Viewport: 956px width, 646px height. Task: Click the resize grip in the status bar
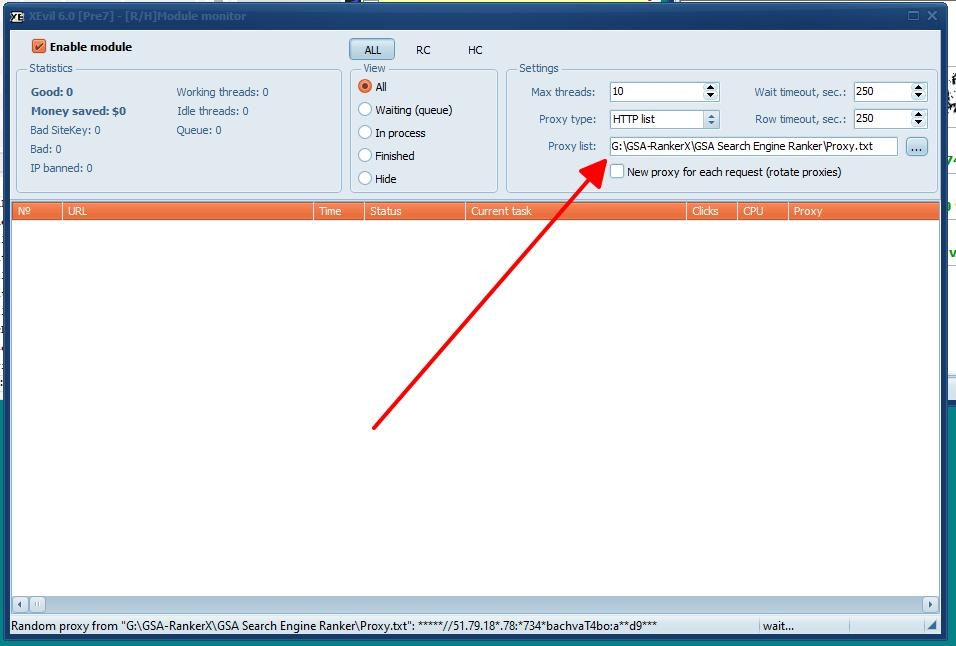(931, 626)
